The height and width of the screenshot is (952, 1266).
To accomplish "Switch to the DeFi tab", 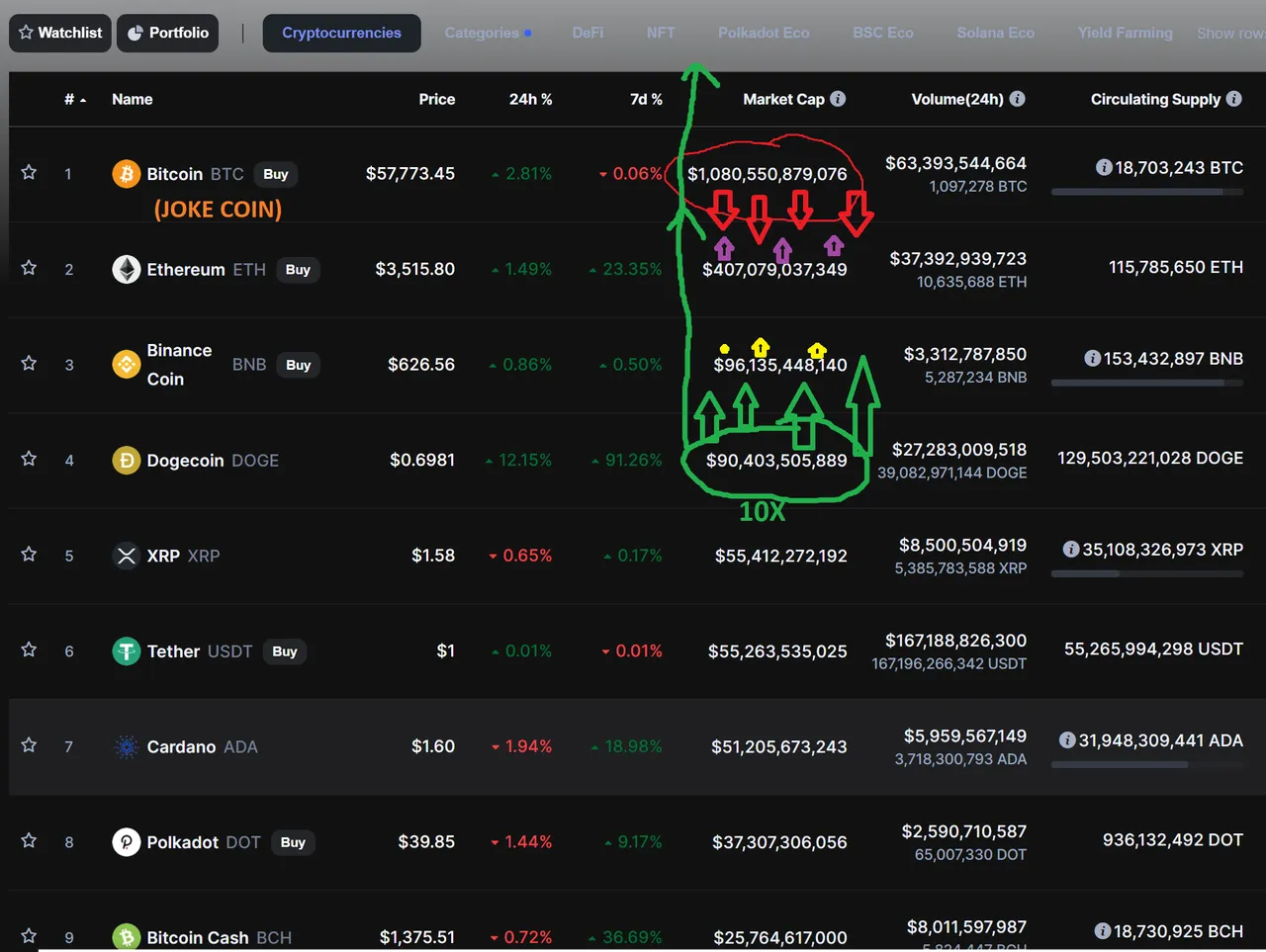I will [588, 33].
